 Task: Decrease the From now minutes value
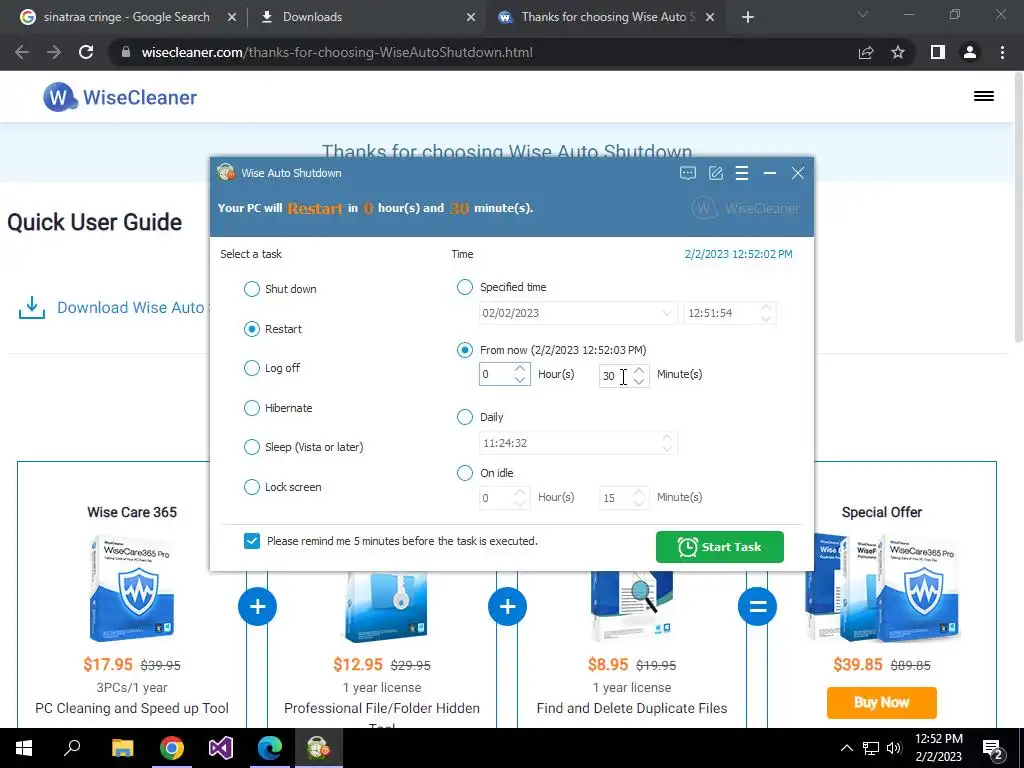click(x=639, y=380)
